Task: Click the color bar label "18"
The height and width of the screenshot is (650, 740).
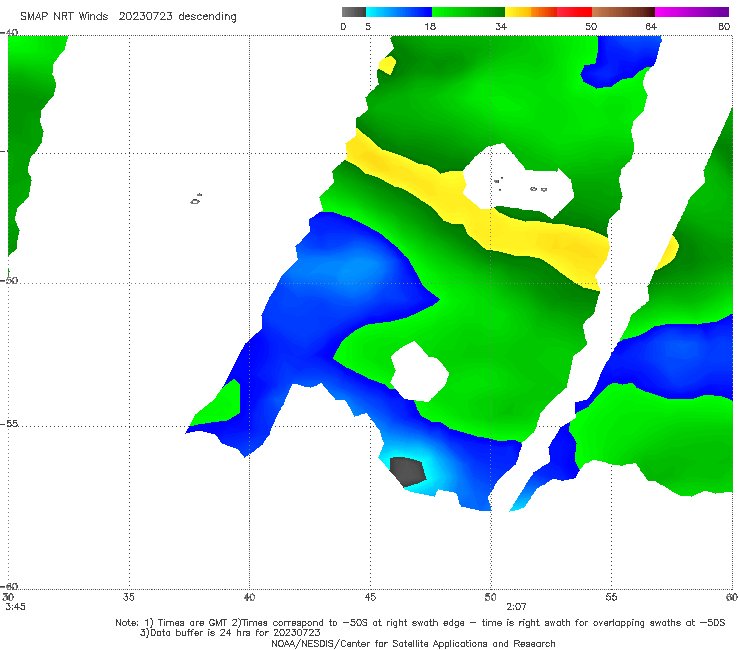Action: pos(430,26)
